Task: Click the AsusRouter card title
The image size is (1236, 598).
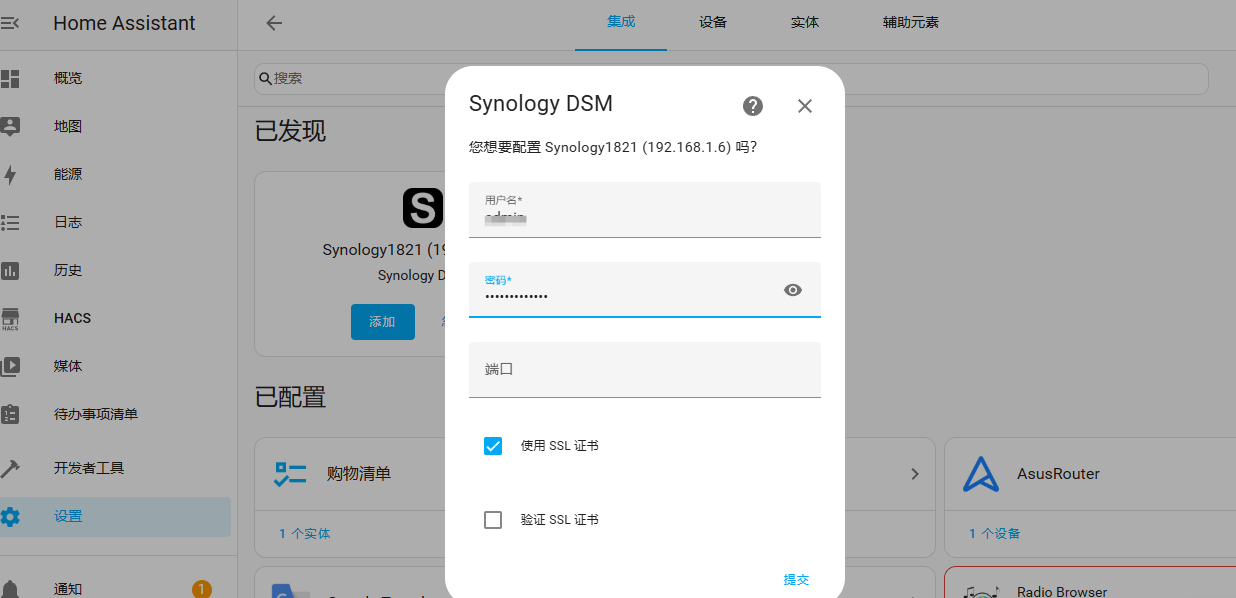Action: pos(1058,474)
